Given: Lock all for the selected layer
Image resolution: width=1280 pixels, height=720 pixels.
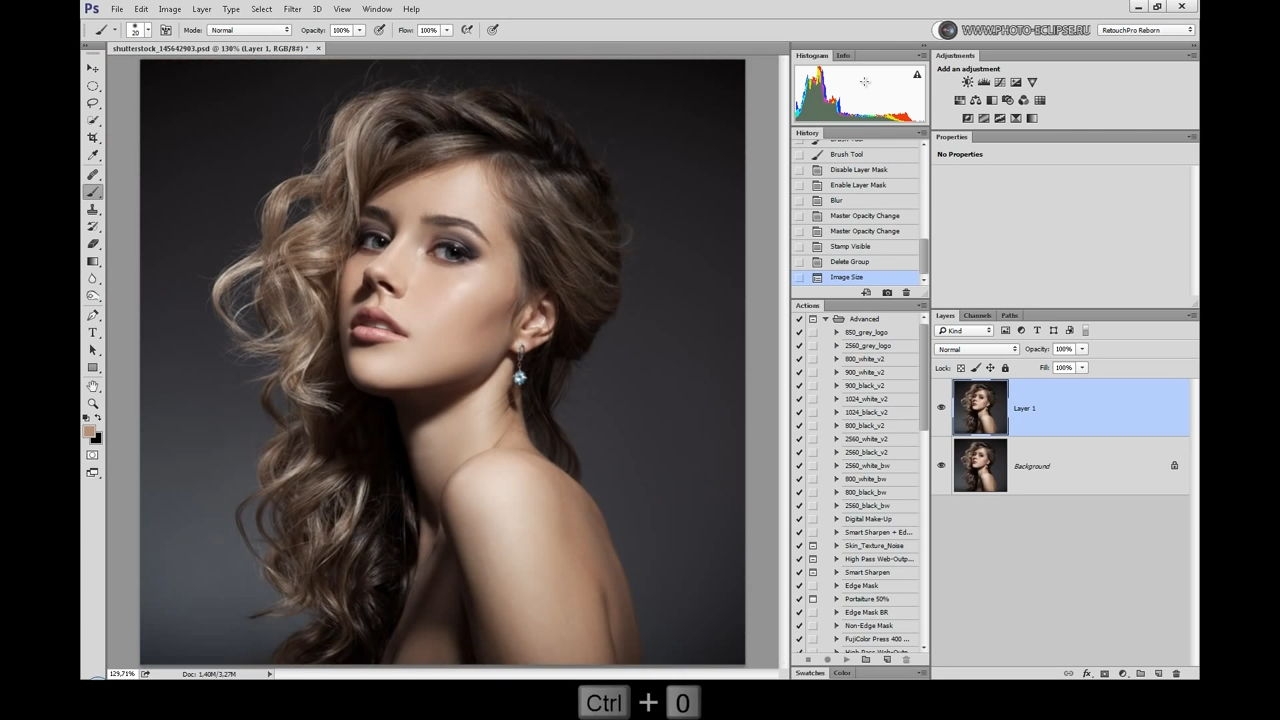Looking at the screenshot, I should [x=1005, y=368].
